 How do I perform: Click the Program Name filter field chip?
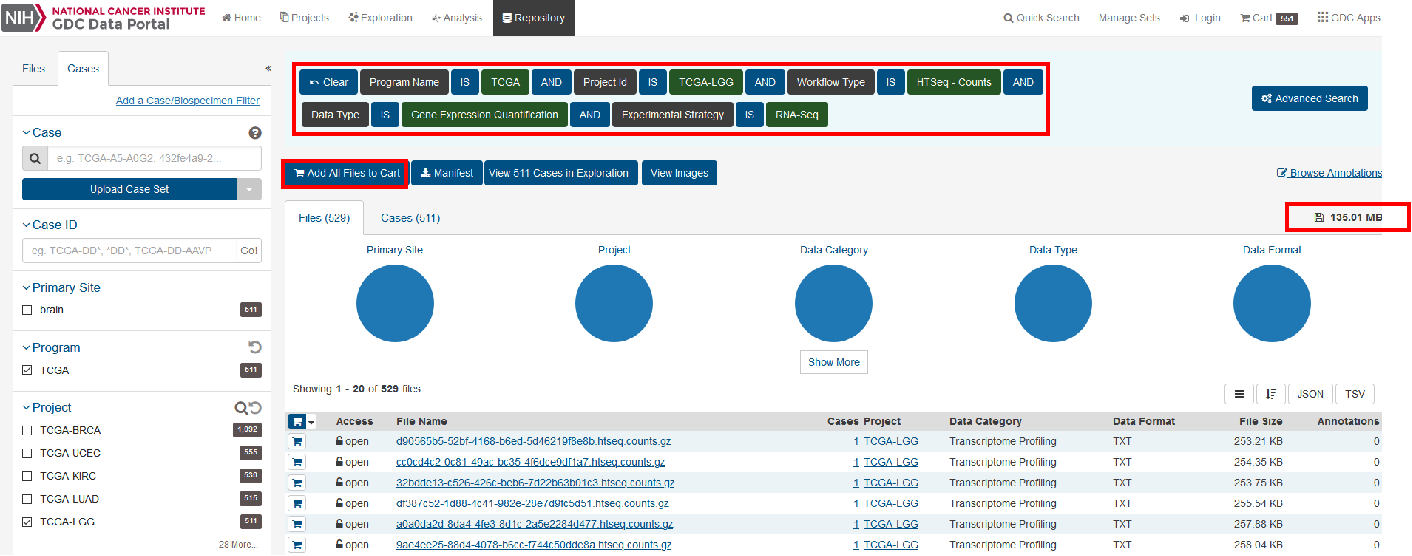point(404,82)
